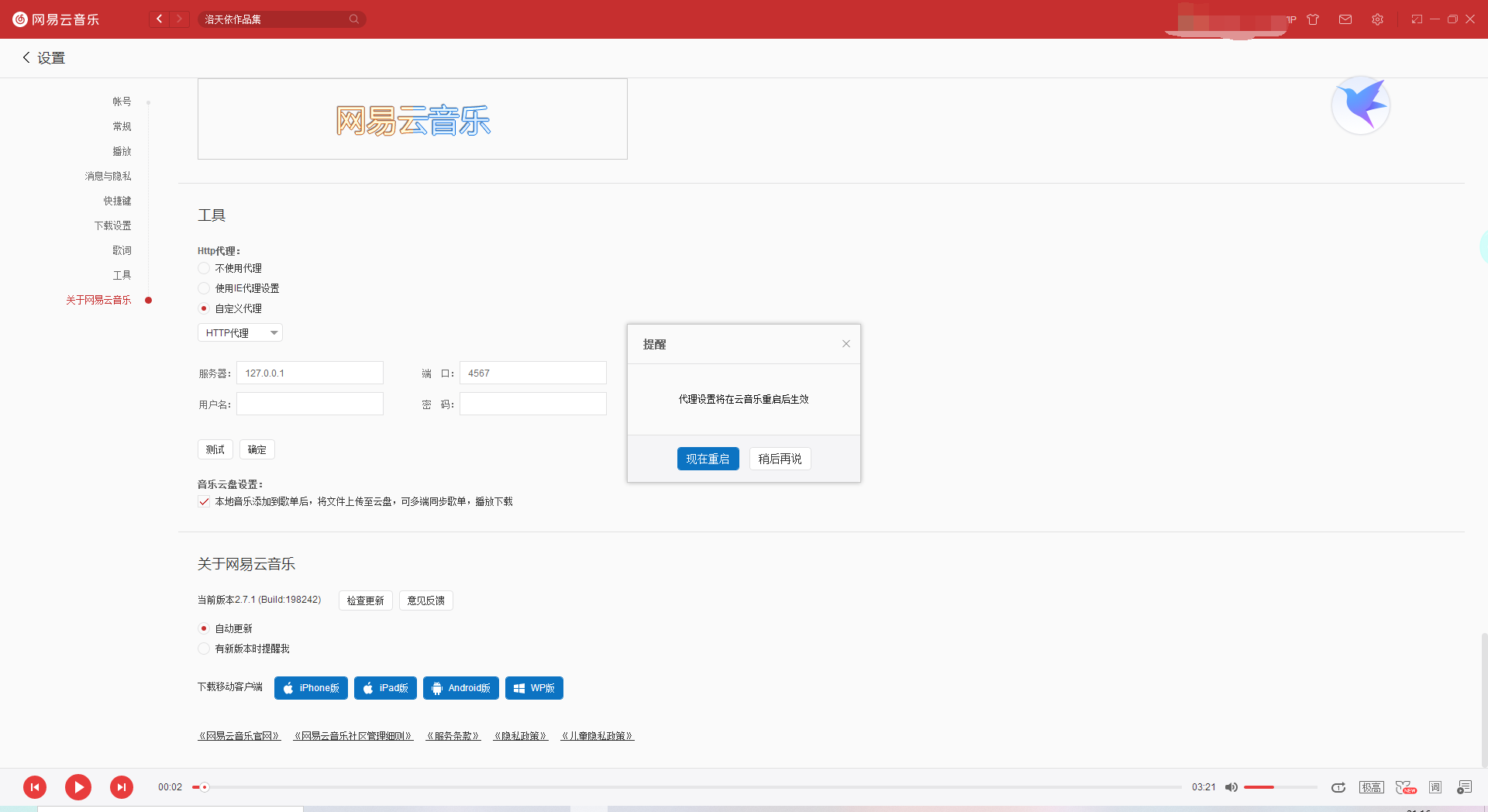Click the 服务器 address field
This screenshot has width=1488, height=812.
pyautogui.click(x=310, y=373)
